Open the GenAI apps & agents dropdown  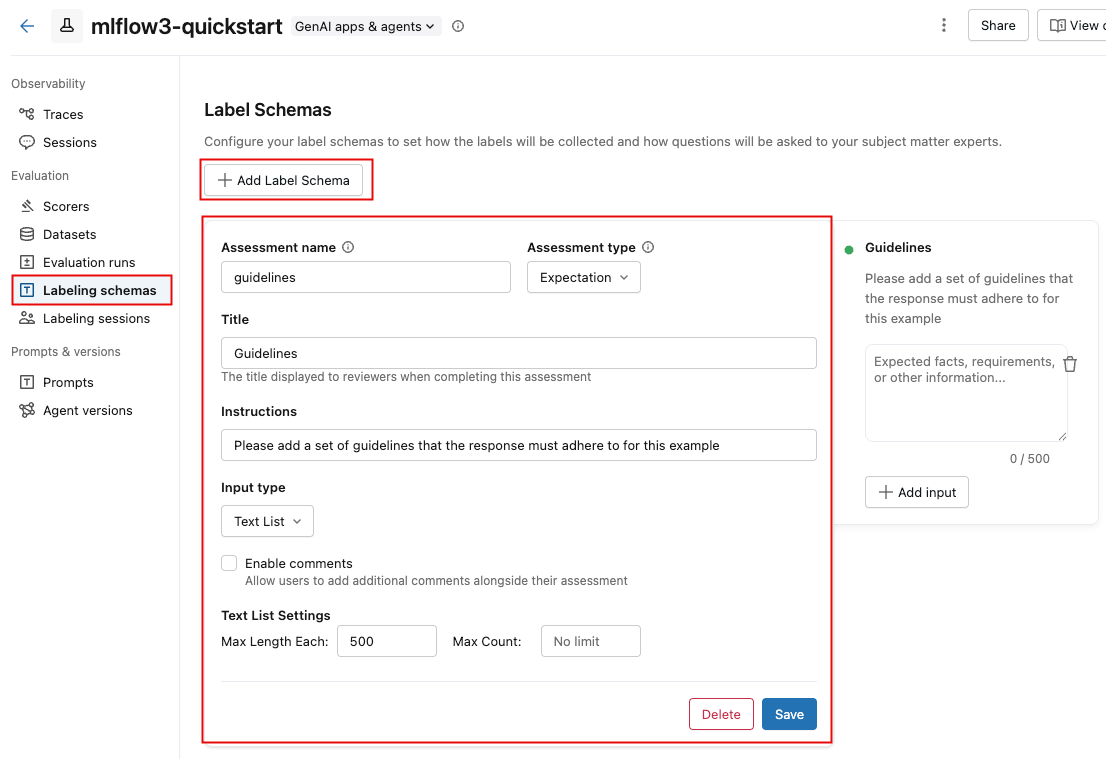(365, 27)
